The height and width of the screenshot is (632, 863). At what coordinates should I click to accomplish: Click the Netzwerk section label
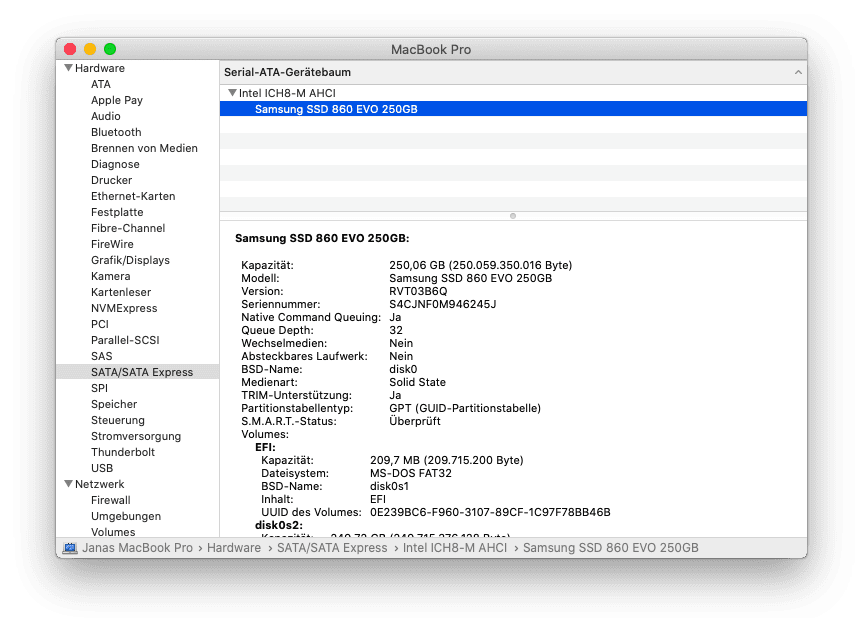[100, 484]
